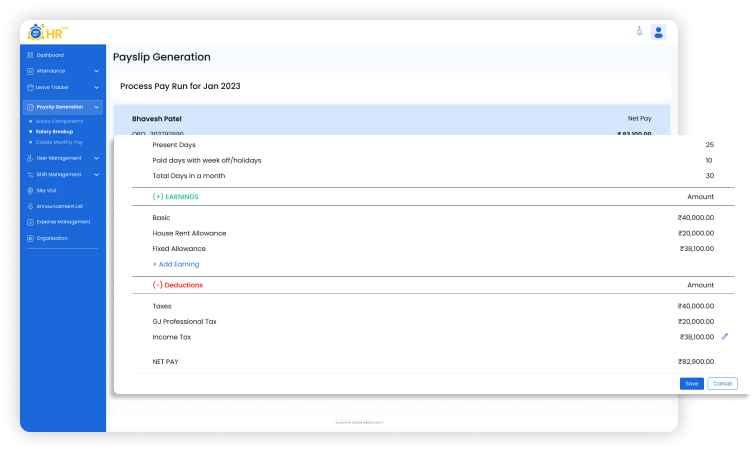
Task: Click the HR logo in the header
Action: (47, 32)
